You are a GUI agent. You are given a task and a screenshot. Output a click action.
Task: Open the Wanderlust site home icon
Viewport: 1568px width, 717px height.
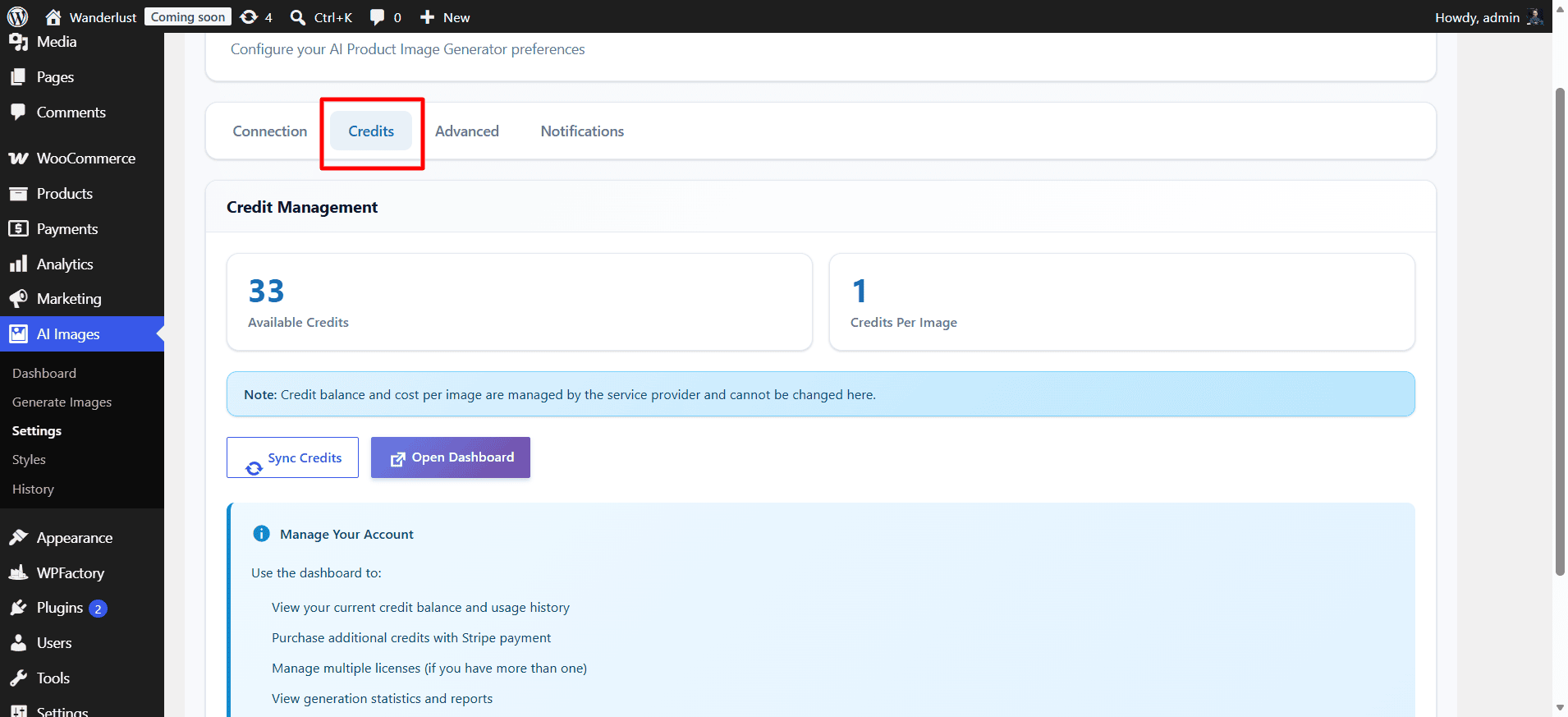pyautogui.click(x=53, y=16)
